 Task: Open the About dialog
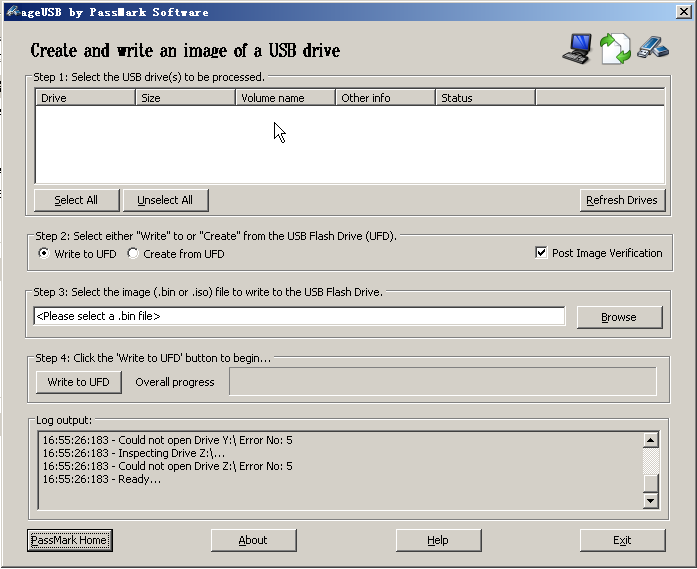tap(253, 540)
